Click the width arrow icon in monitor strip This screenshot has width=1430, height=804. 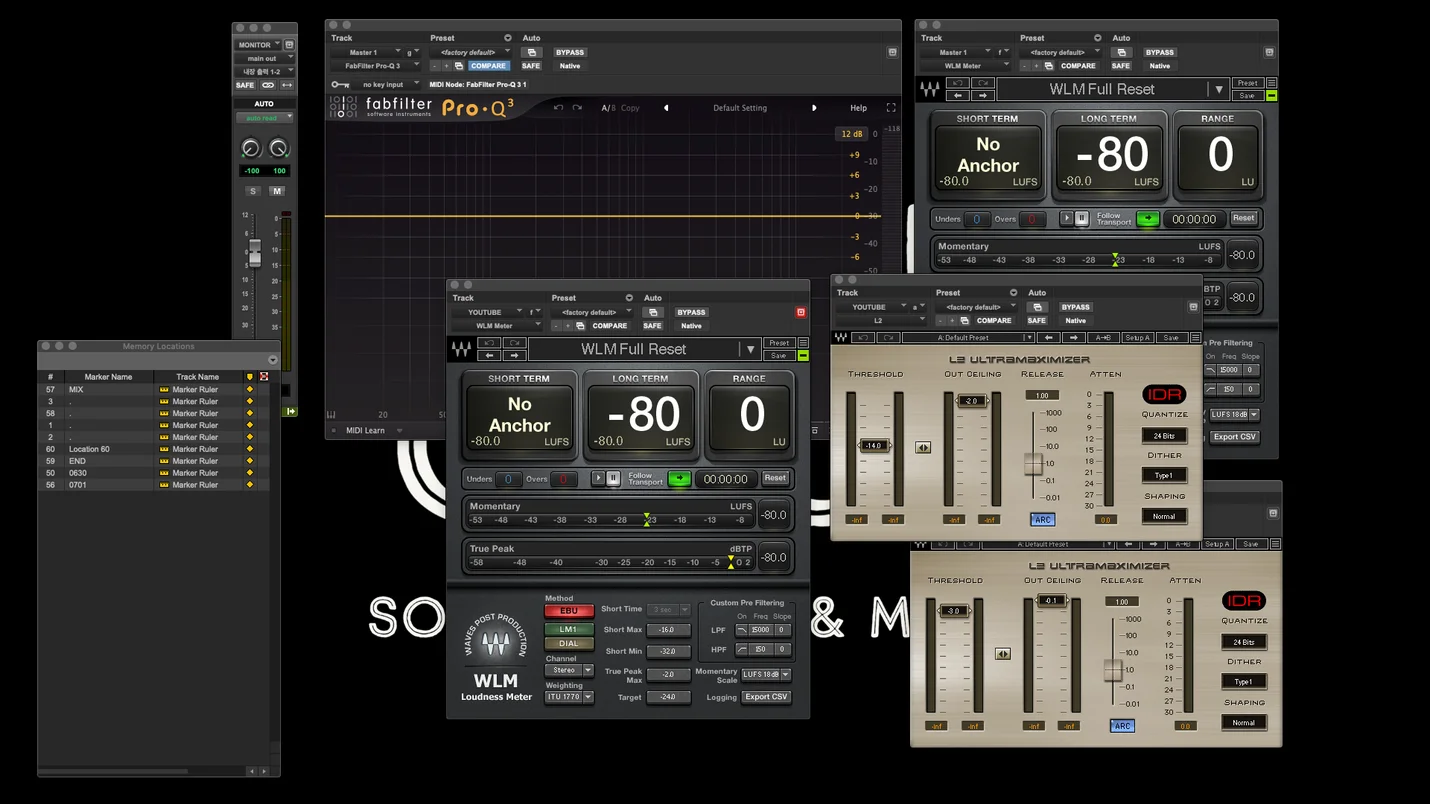(287, 86)
